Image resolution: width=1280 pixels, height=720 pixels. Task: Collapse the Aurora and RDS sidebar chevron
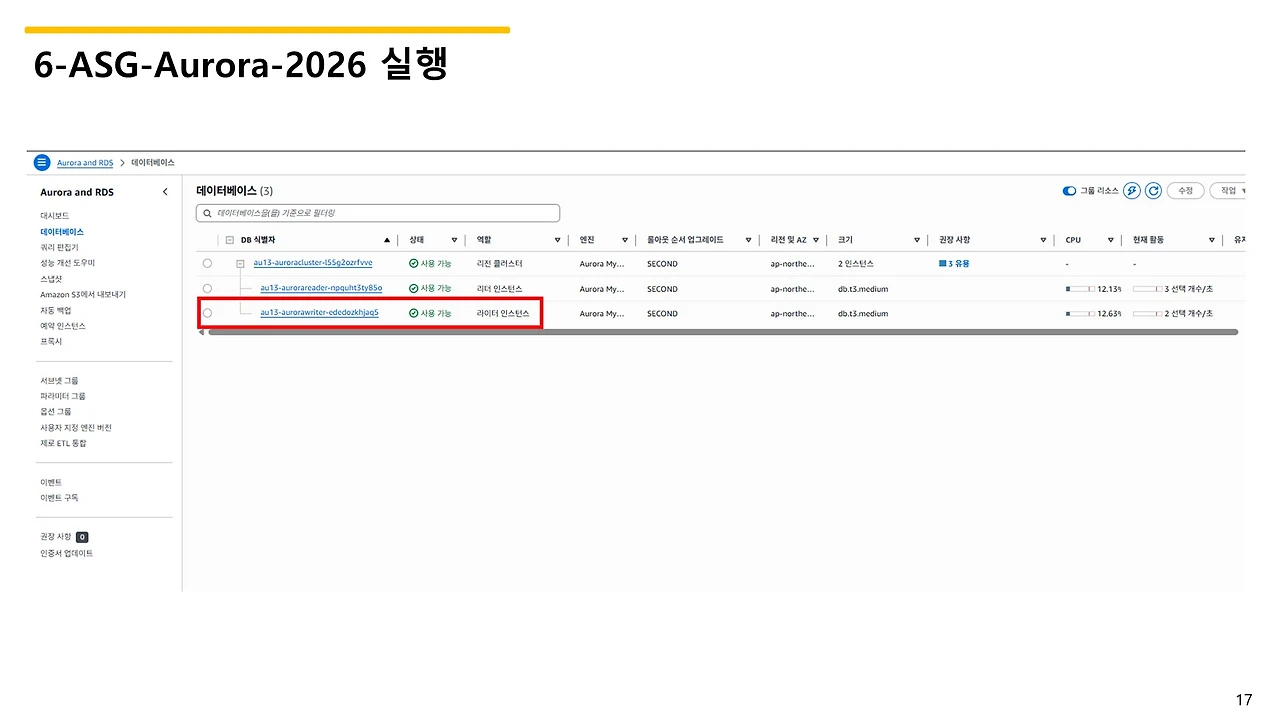[165, 192]
